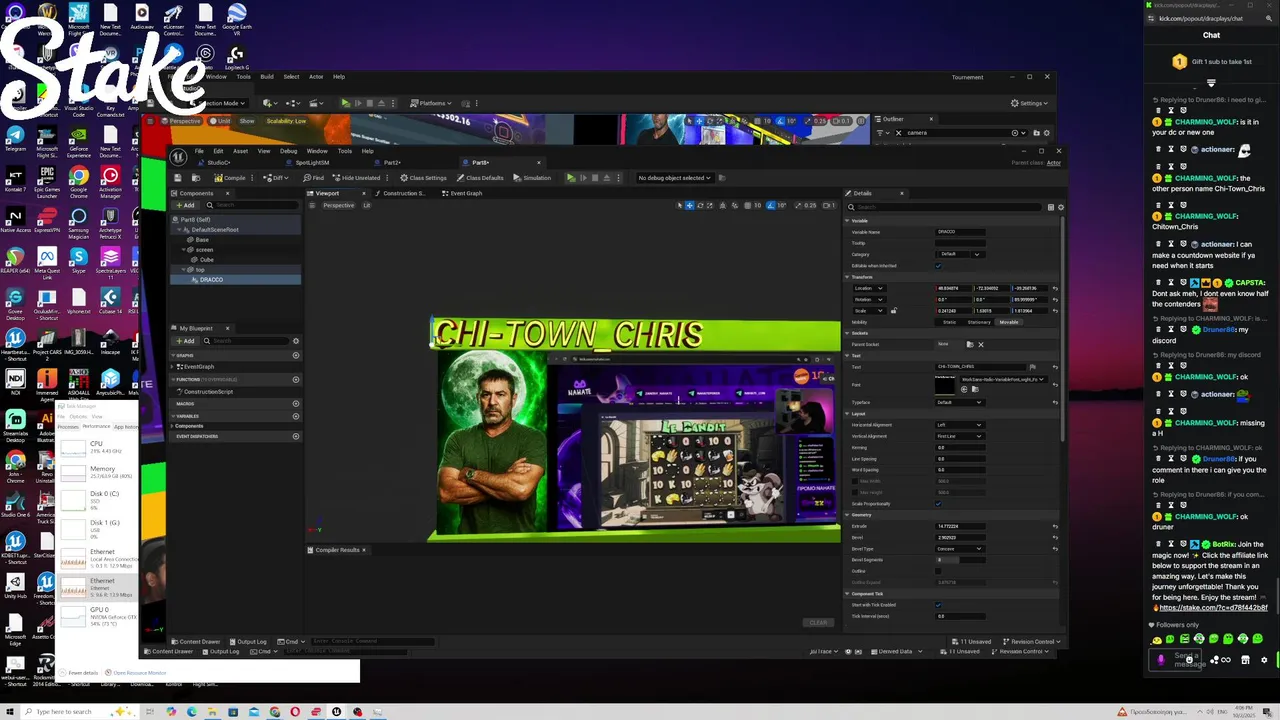The image size is (1280, 720).
Task: Open the Typeface dropdown
Action: click(x=960, y=402)
